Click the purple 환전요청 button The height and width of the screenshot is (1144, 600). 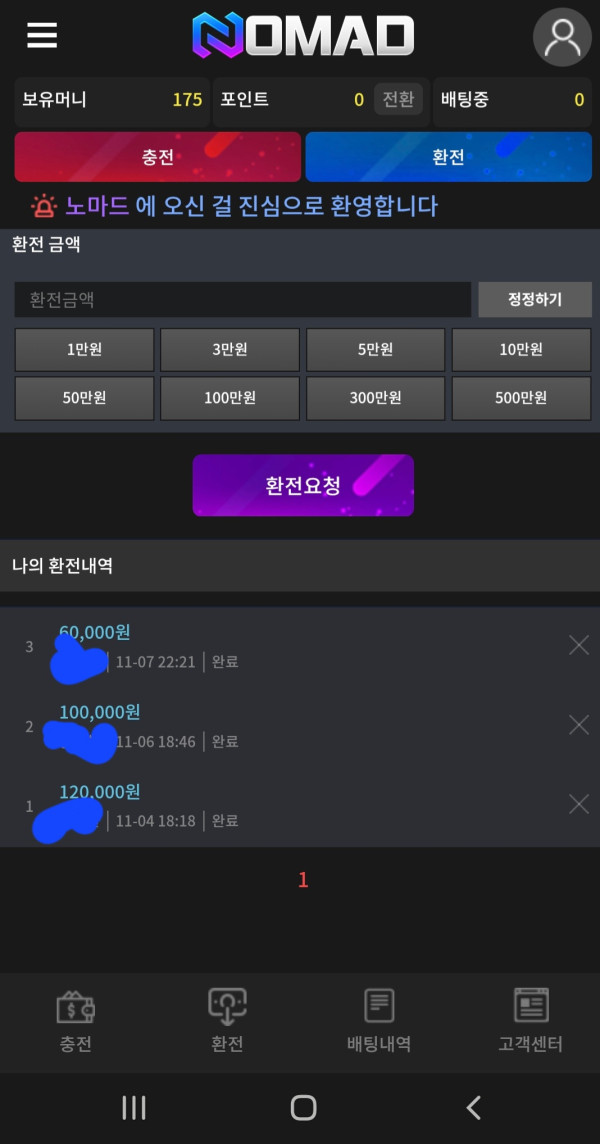(303, 485)
